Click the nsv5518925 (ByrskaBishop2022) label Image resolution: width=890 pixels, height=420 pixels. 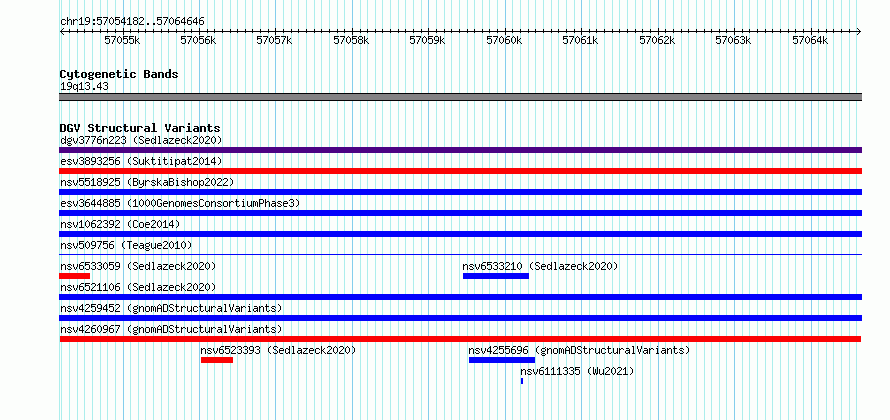click(147, 182)
